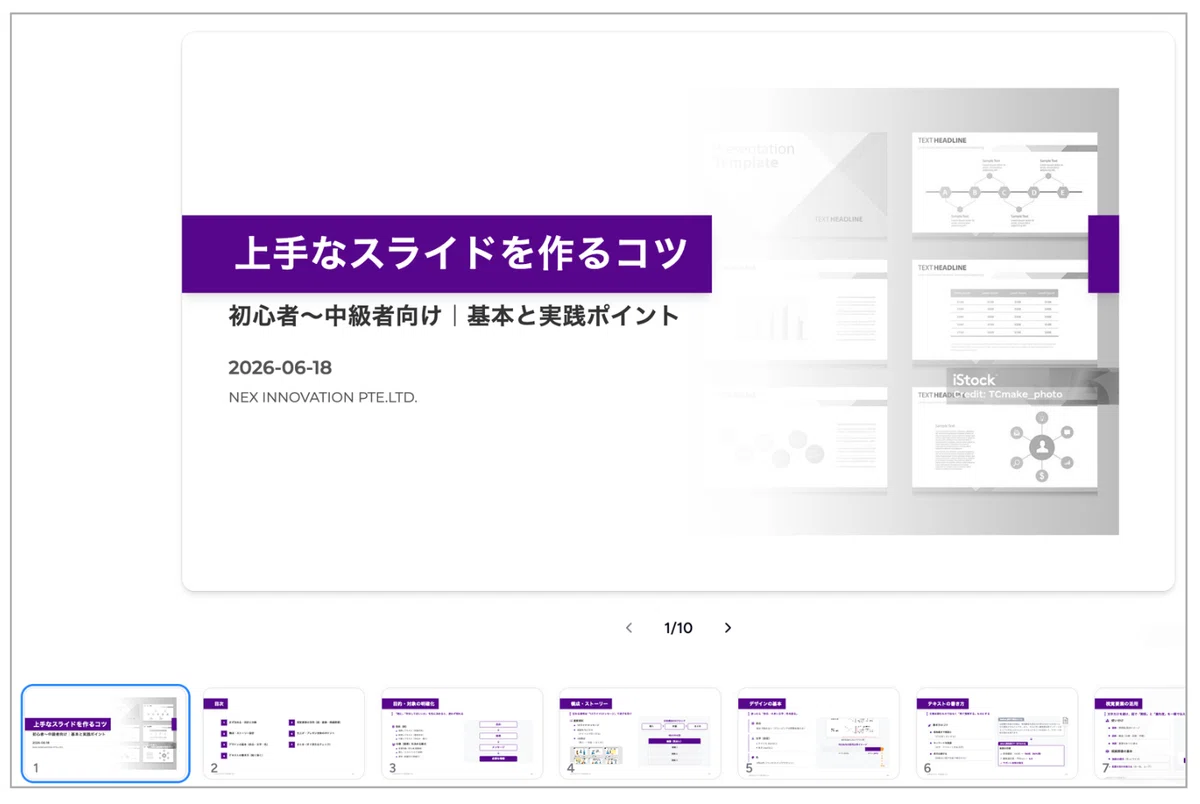Open slide 7 thumbnail 視覚要素の活用
Viewport: 1200px width, 804px height.
click(x=1140, y=733)
